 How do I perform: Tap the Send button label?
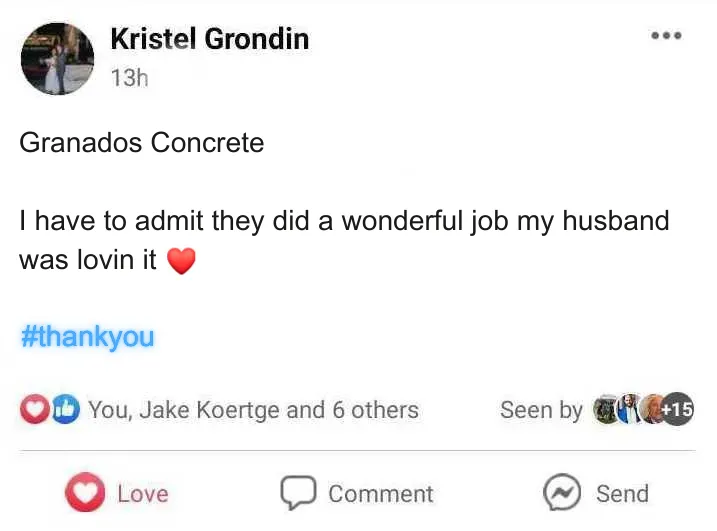point(622,494)
